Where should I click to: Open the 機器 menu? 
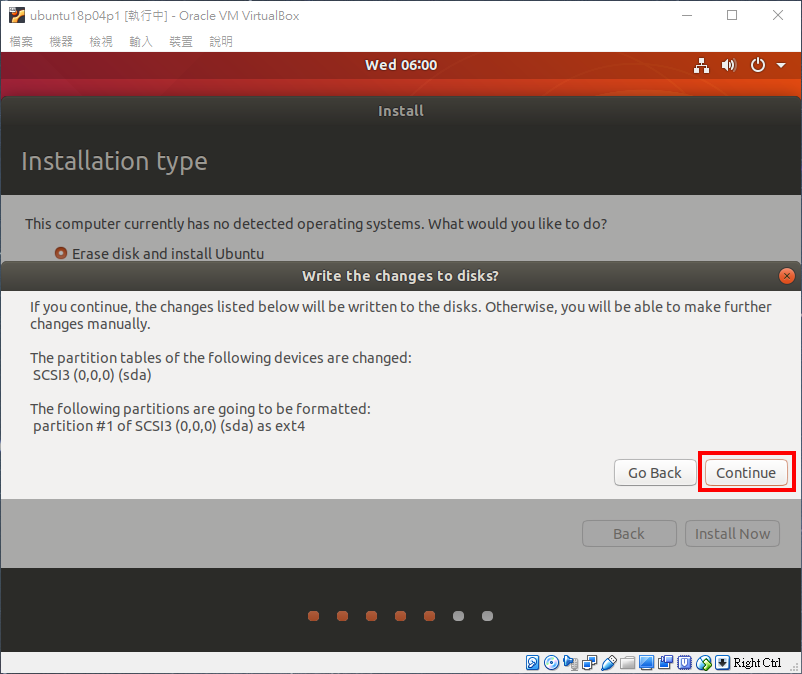pyautogui.click(x=61, y=41)
